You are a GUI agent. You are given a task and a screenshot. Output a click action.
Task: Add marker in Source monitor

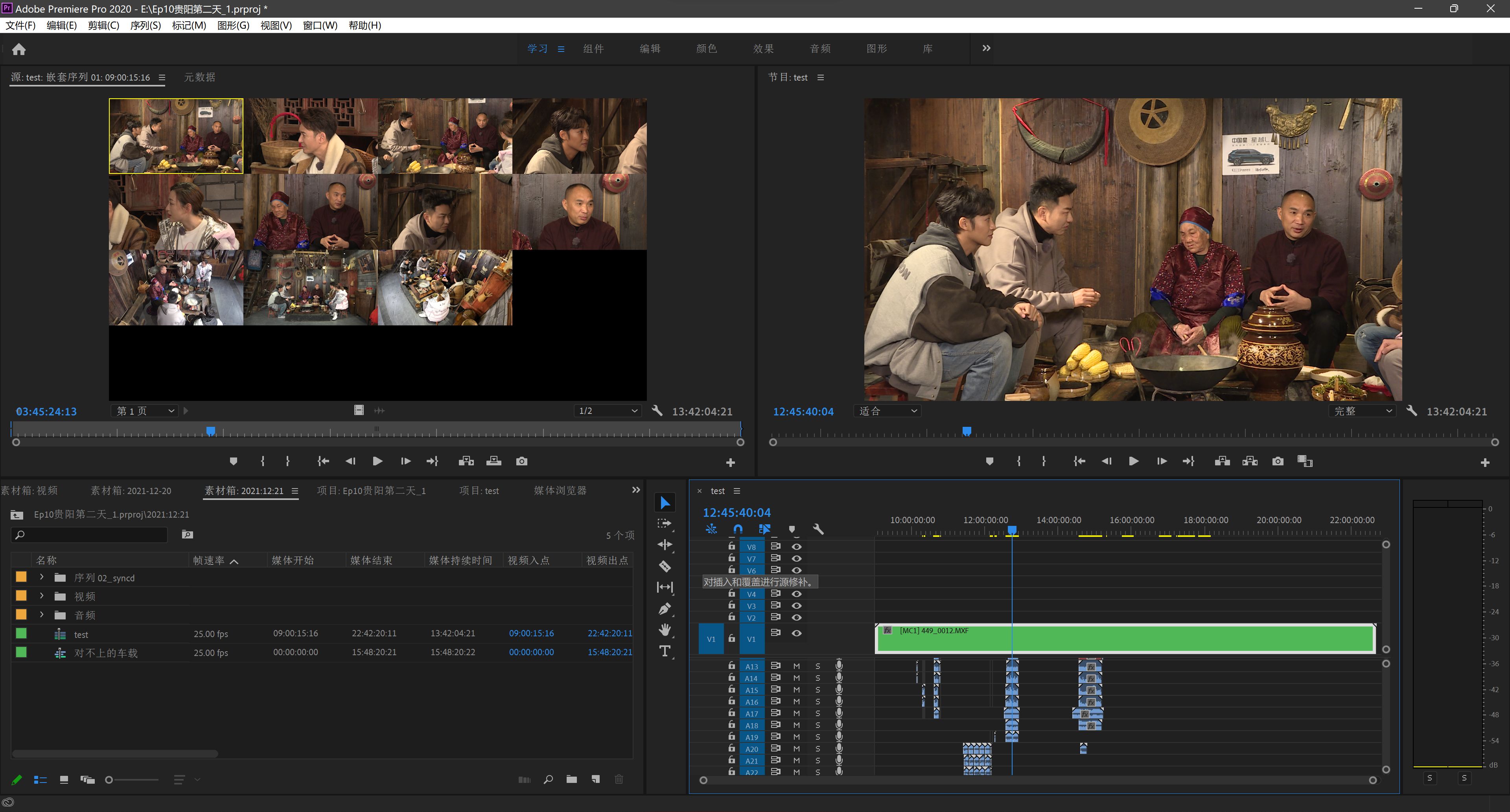pyautogui.click(x=233, y=461)
